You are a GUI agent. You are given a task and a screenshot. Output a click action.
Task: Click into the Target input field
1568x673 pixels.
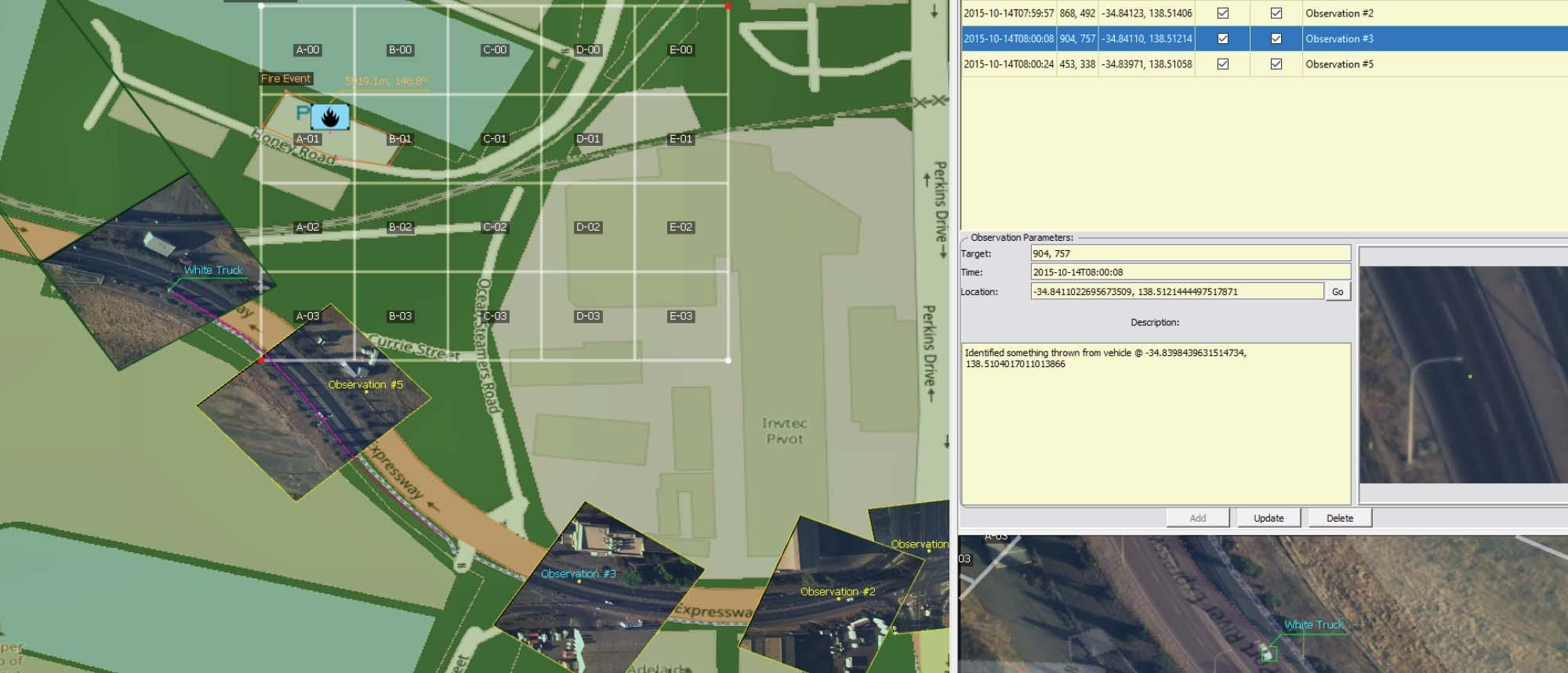(x=1189, y=253)
